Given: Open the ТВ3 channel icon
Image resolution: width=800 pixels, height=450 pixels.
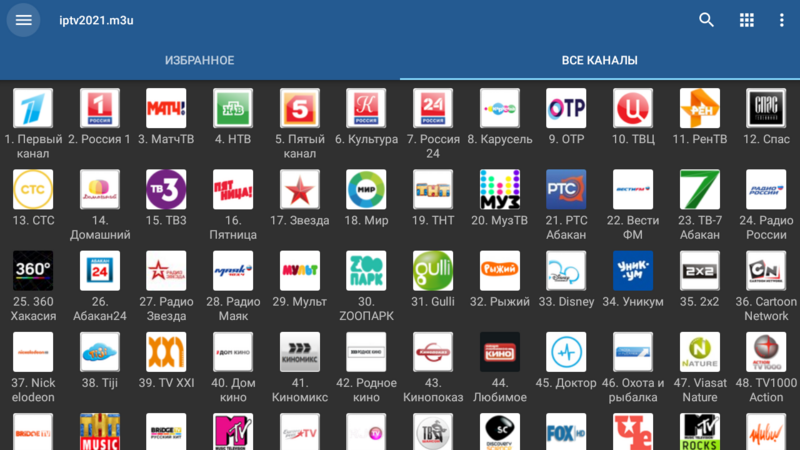Looking at the screenshot, I should pyautogui.click(x=166, y=189).
